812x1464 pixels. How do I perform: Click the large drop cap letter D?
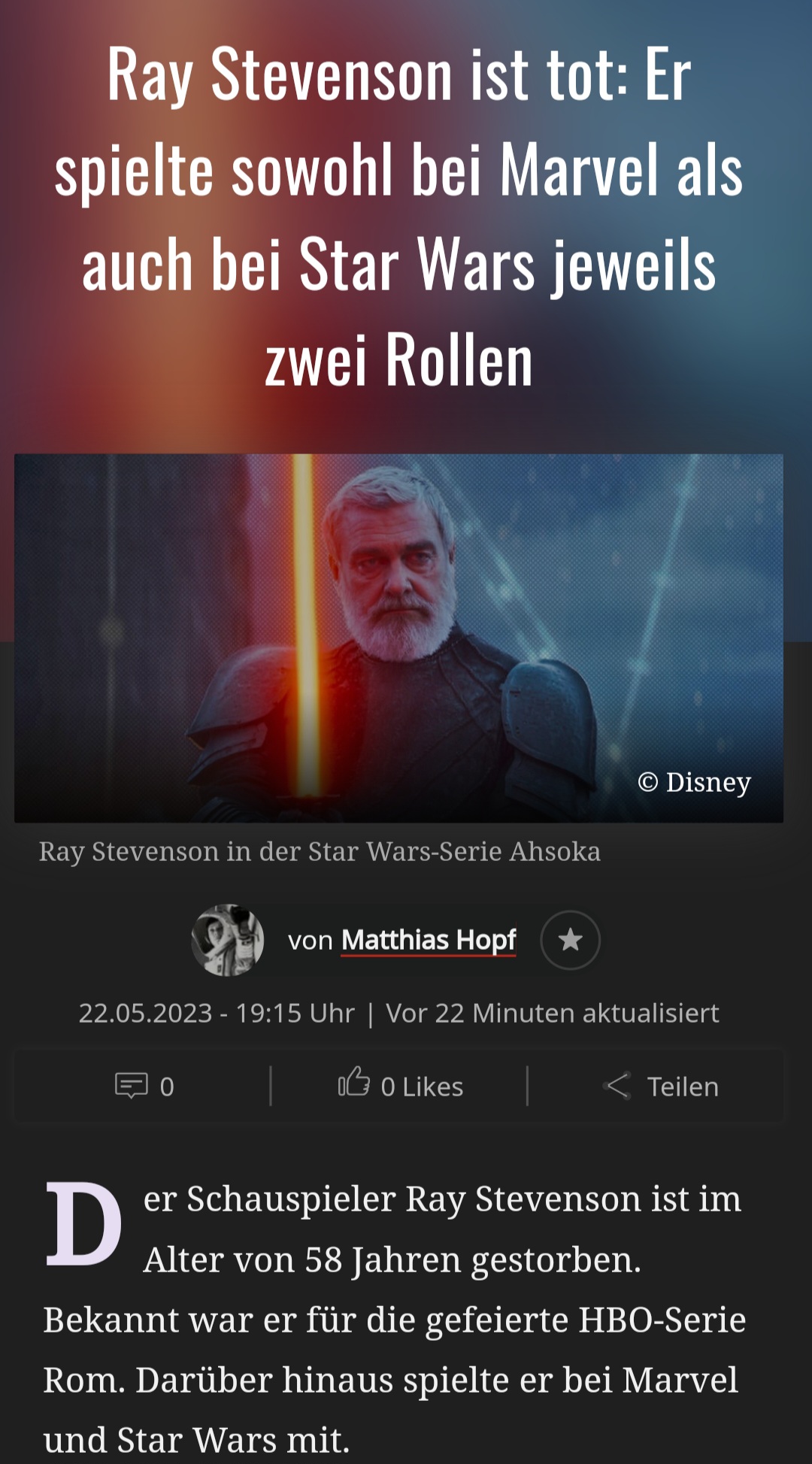83,1223
